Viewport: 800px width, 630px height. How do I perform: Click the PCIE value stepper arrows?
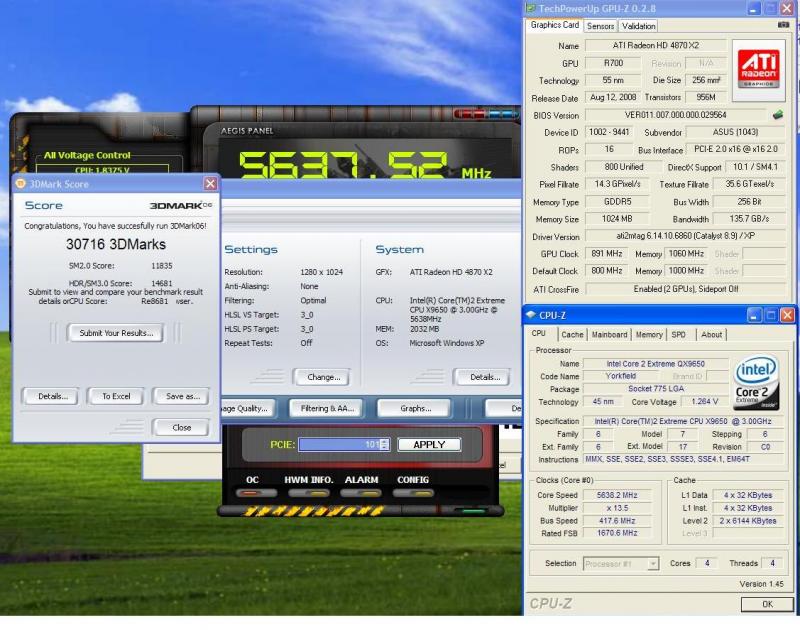[385, 445]
